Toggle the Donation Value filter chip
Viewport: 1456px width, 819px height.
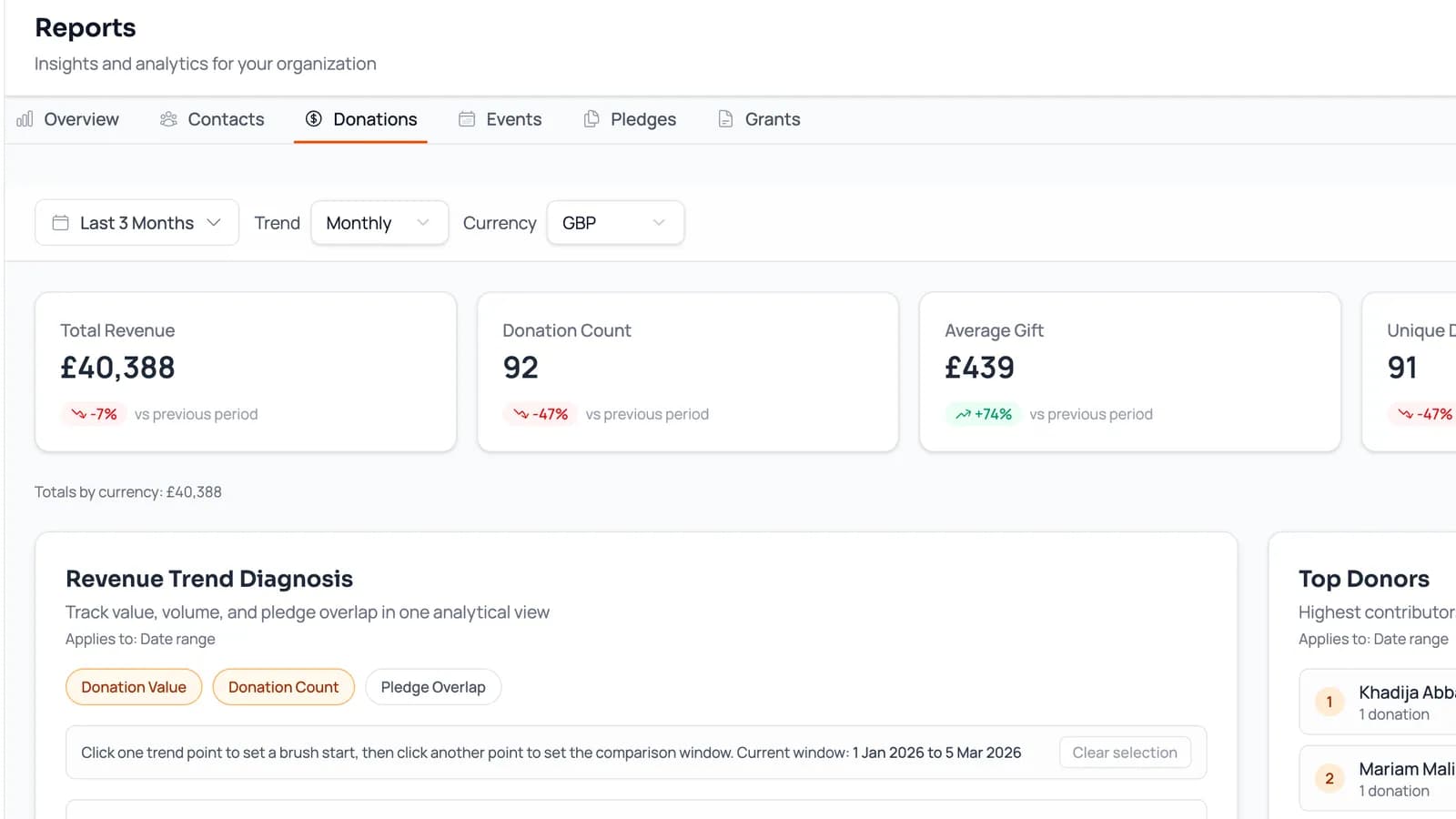coord(133,687)
